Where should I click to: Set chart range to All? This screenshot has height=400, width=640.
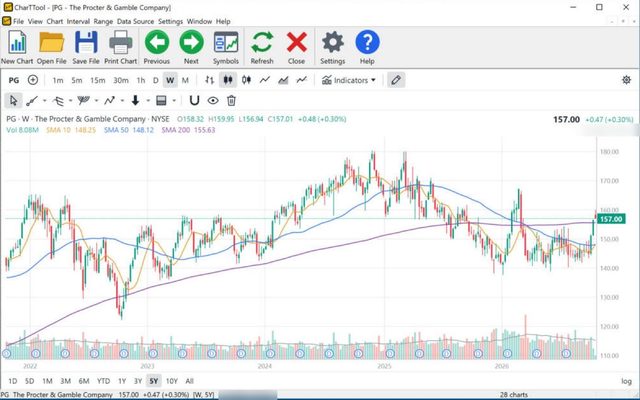(x=189, y=381)
